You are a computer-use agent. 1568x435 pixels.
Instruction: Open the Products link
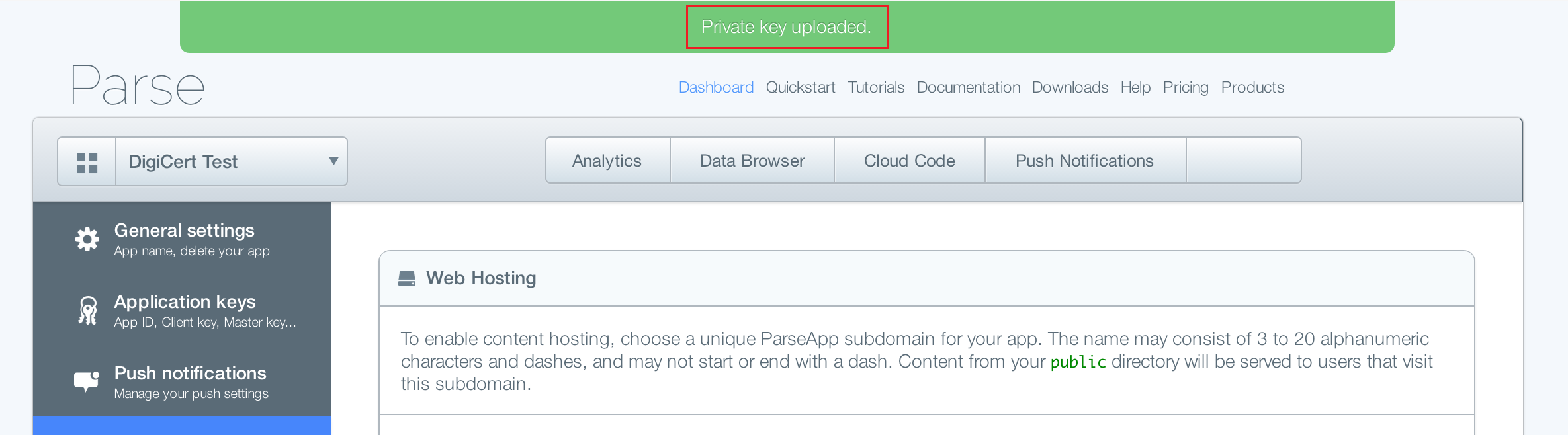(1252, 87)
